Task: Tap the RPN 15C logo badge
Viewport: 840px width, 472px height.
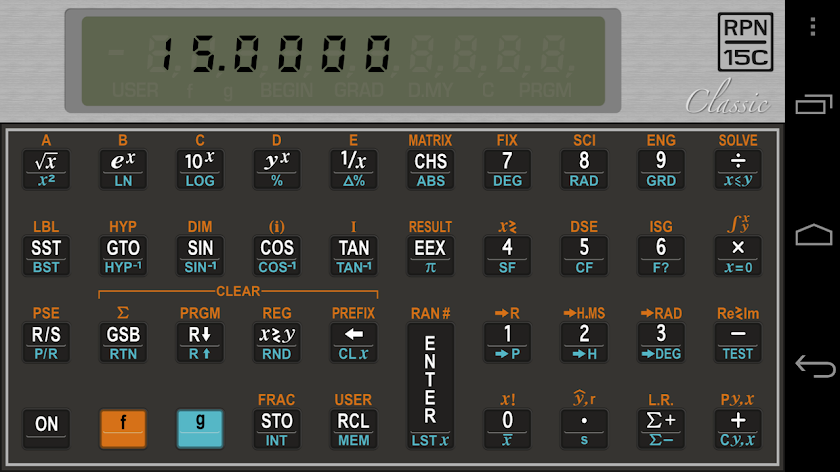Action: [745, 42]
